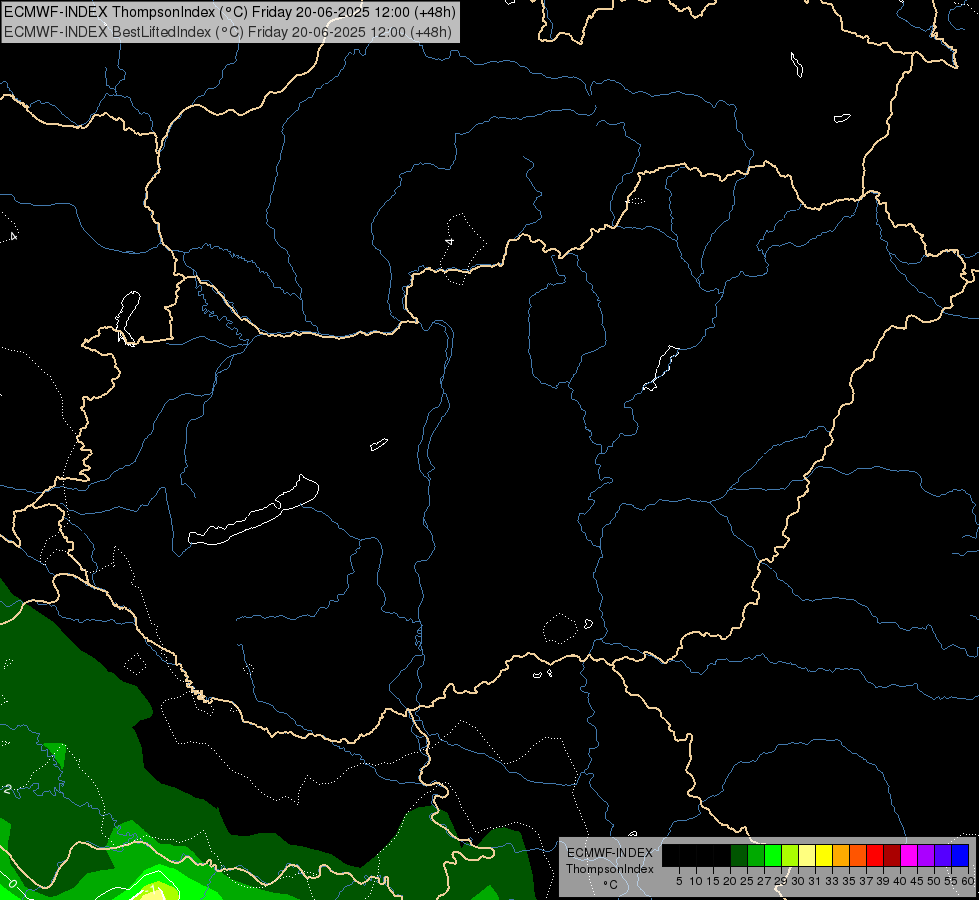Click the legend value label 25
The image size is (979, 900).
[x=747, y=881]
